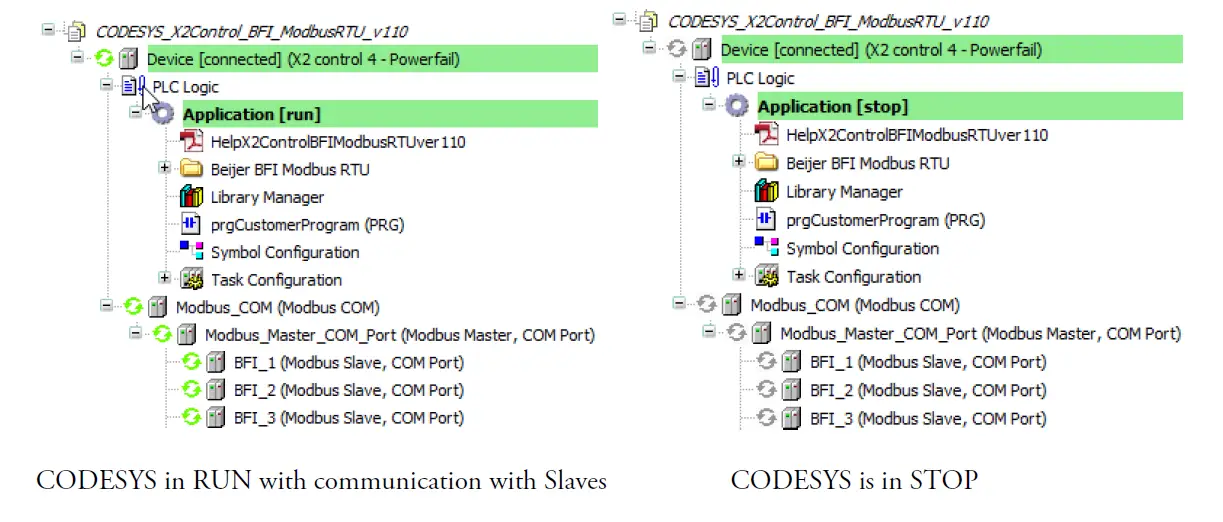Collapse PLC Logic node in stop tree
This screenshot has width=1223, height=522.
click(680, 77)
